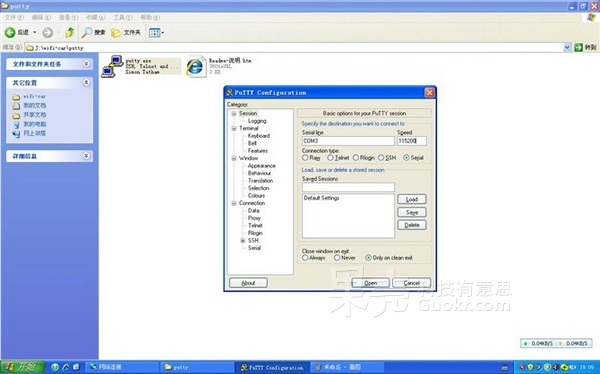Screen dimensions: 600x374
Task: Switch to the putty taskbar window
Action: 197,367
